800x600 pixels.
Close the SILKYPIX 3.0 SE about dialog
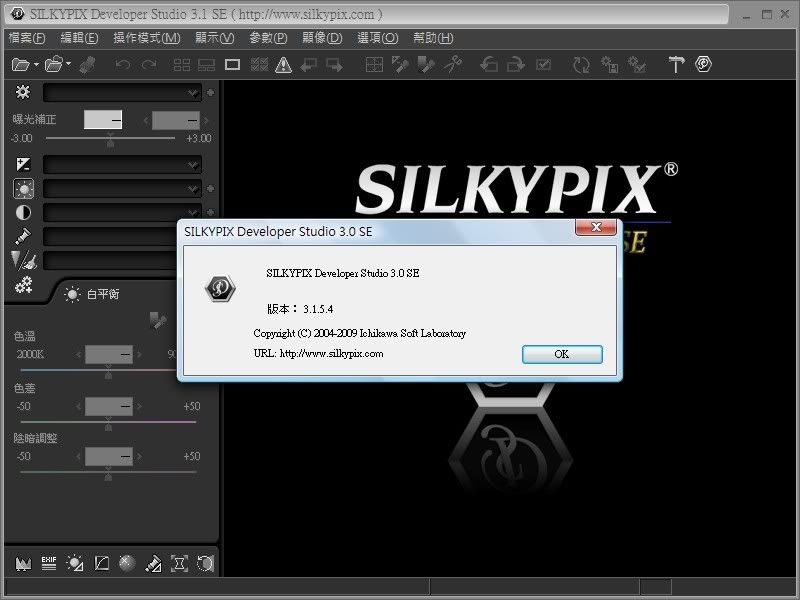pyautogui.click(x=595, y=229)
